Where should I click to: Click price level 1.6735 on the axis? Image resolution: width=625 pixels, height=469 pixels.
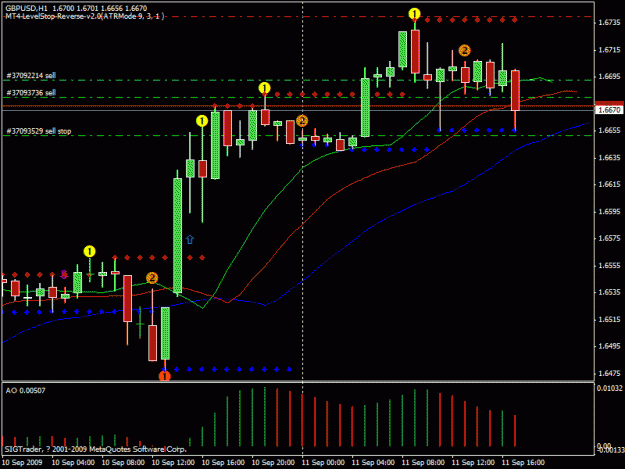point(610,23)
